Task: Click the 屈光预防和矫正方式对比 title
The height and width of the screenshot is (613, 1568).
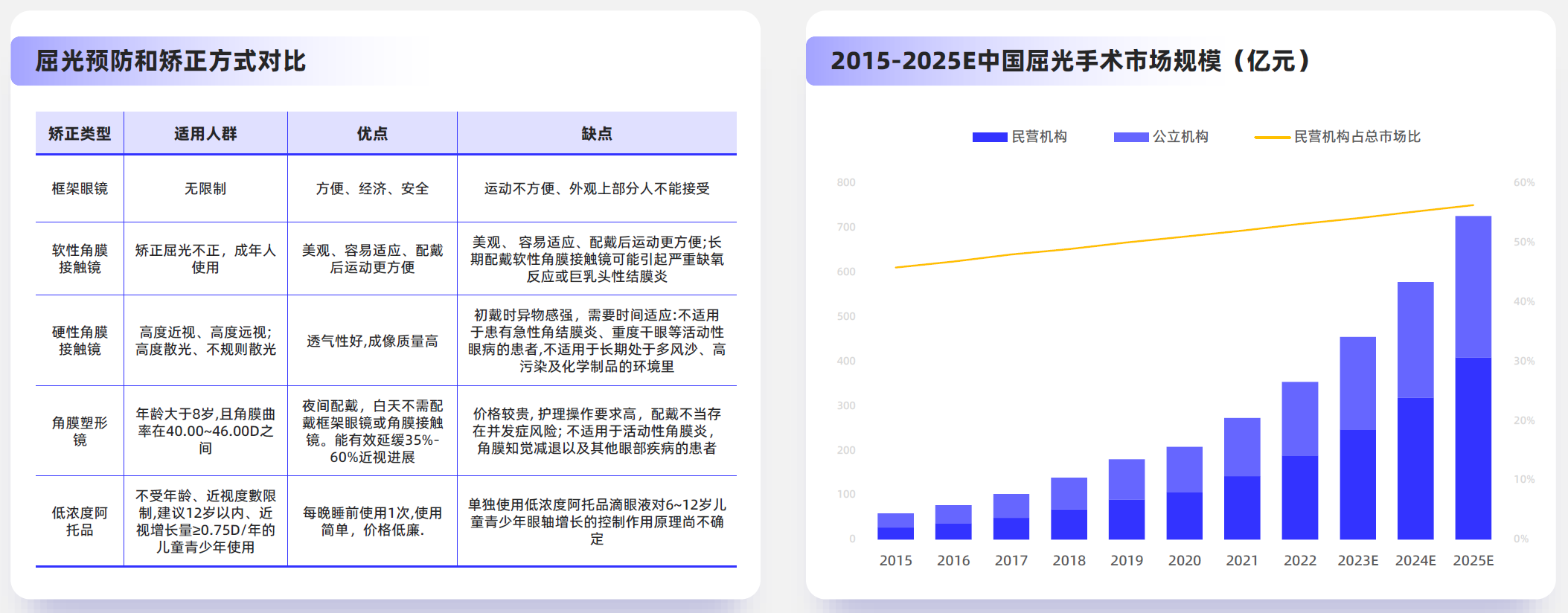Action: point(170,61)
